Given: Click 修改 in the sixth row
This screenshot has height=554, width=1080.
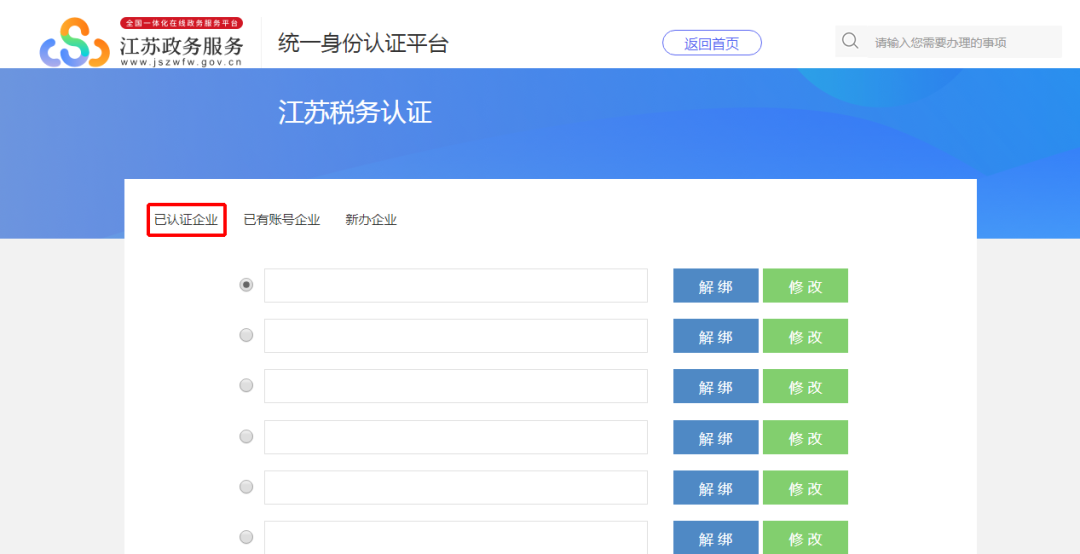Looking at the screenshot, I should pyautogui.click(x=805, y=537).
